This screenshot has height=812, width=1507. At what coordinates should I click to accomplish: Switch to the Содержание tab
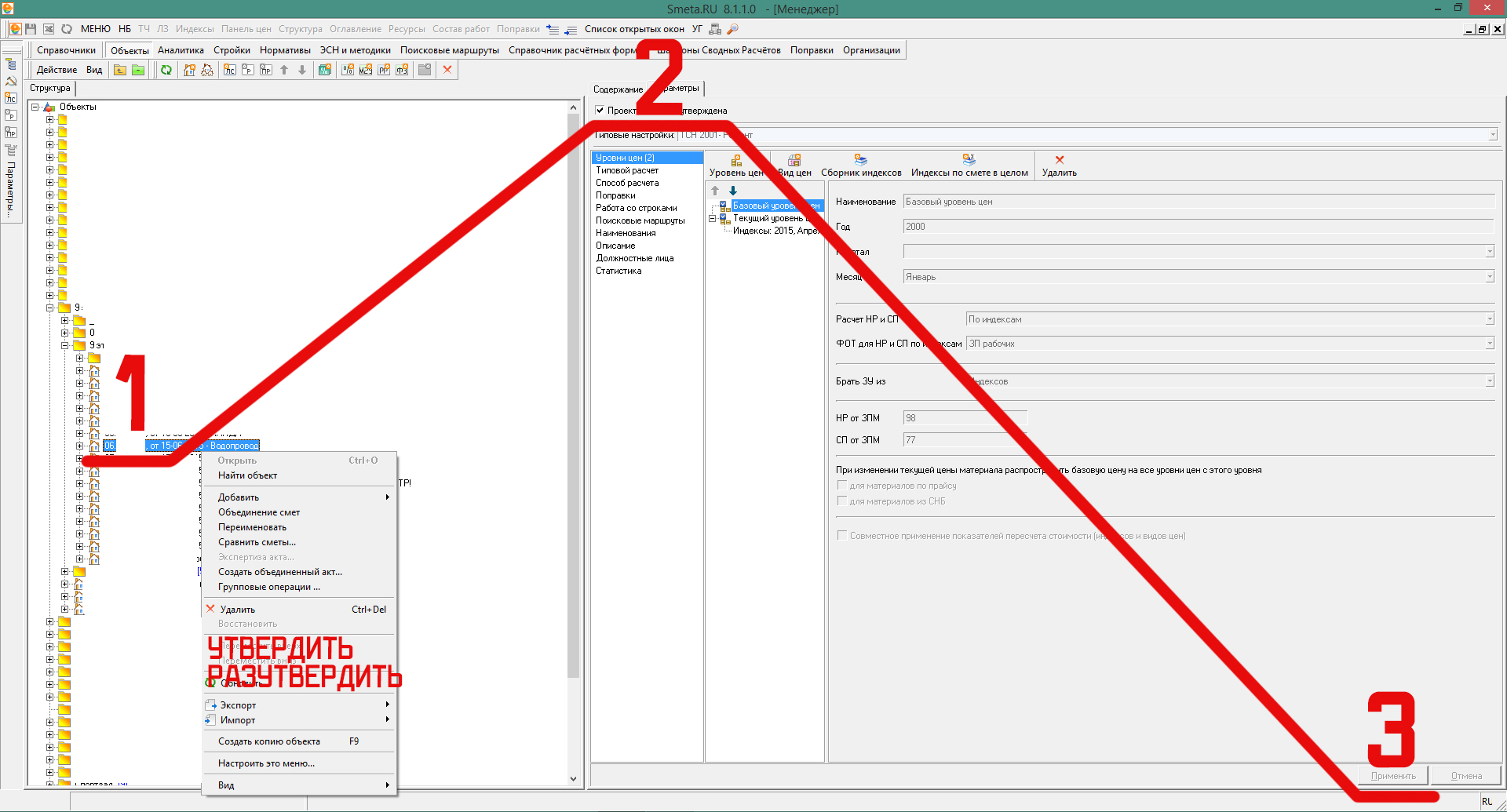(x=618, y=89)
